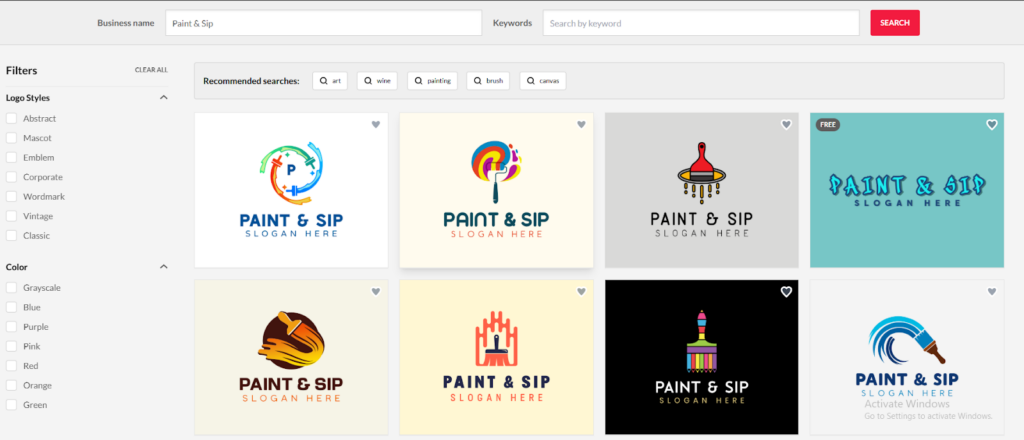Favorite the blue wave brush logo
Screen dimensions: 1024x440
(x=991, y=292)
